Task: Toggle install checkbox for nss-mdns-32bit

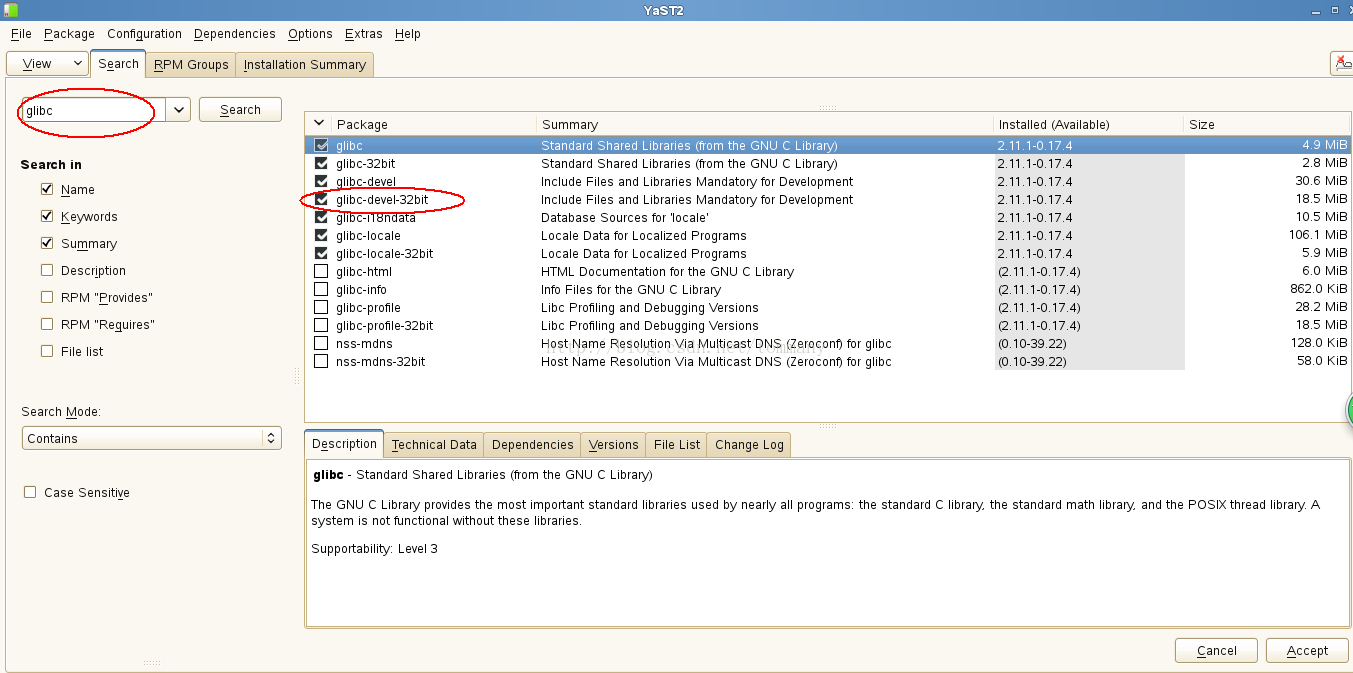Action: [321, 361]
